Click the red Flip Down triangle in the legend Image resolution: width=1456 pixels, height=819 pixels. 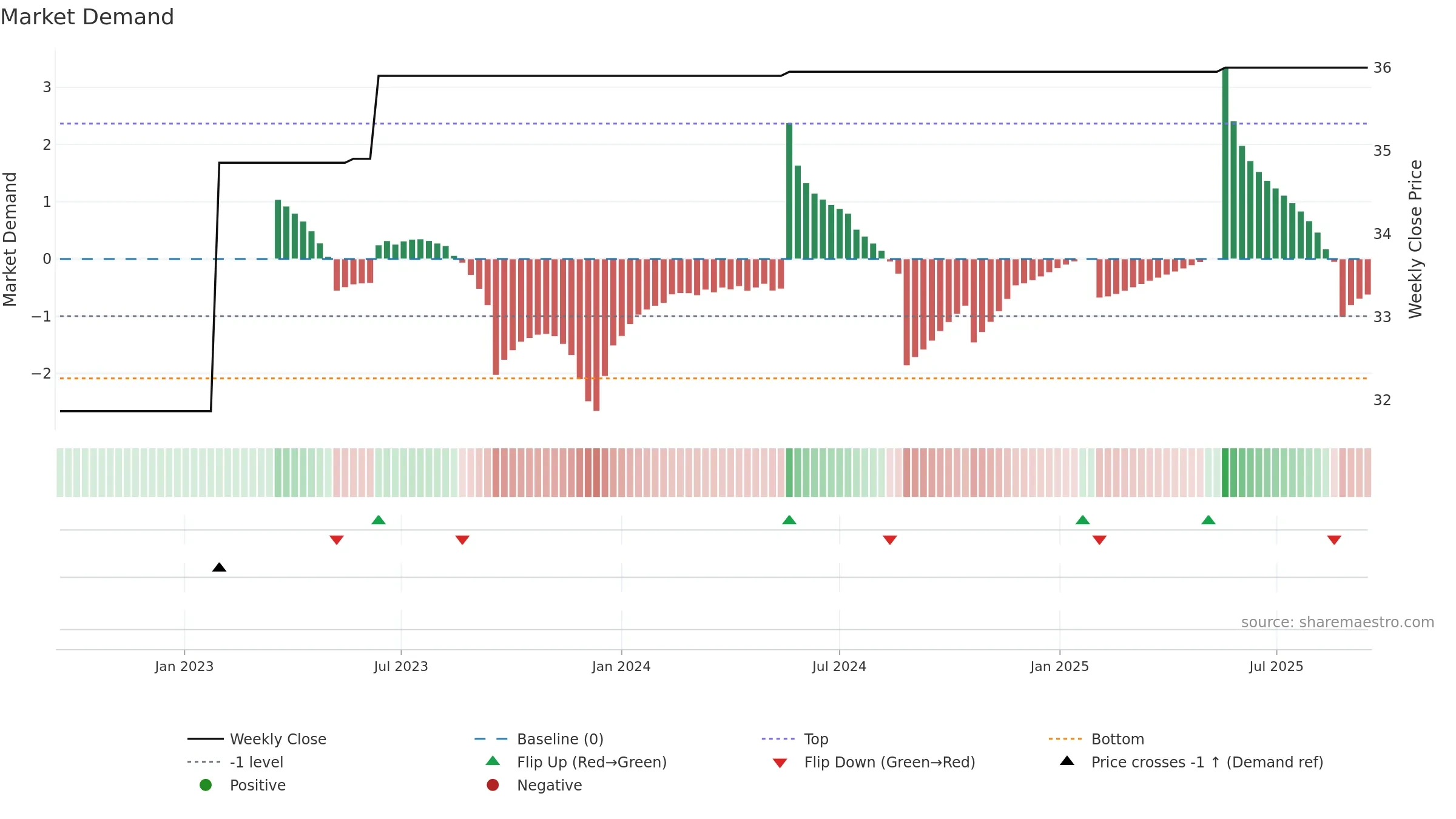[780, 763]
